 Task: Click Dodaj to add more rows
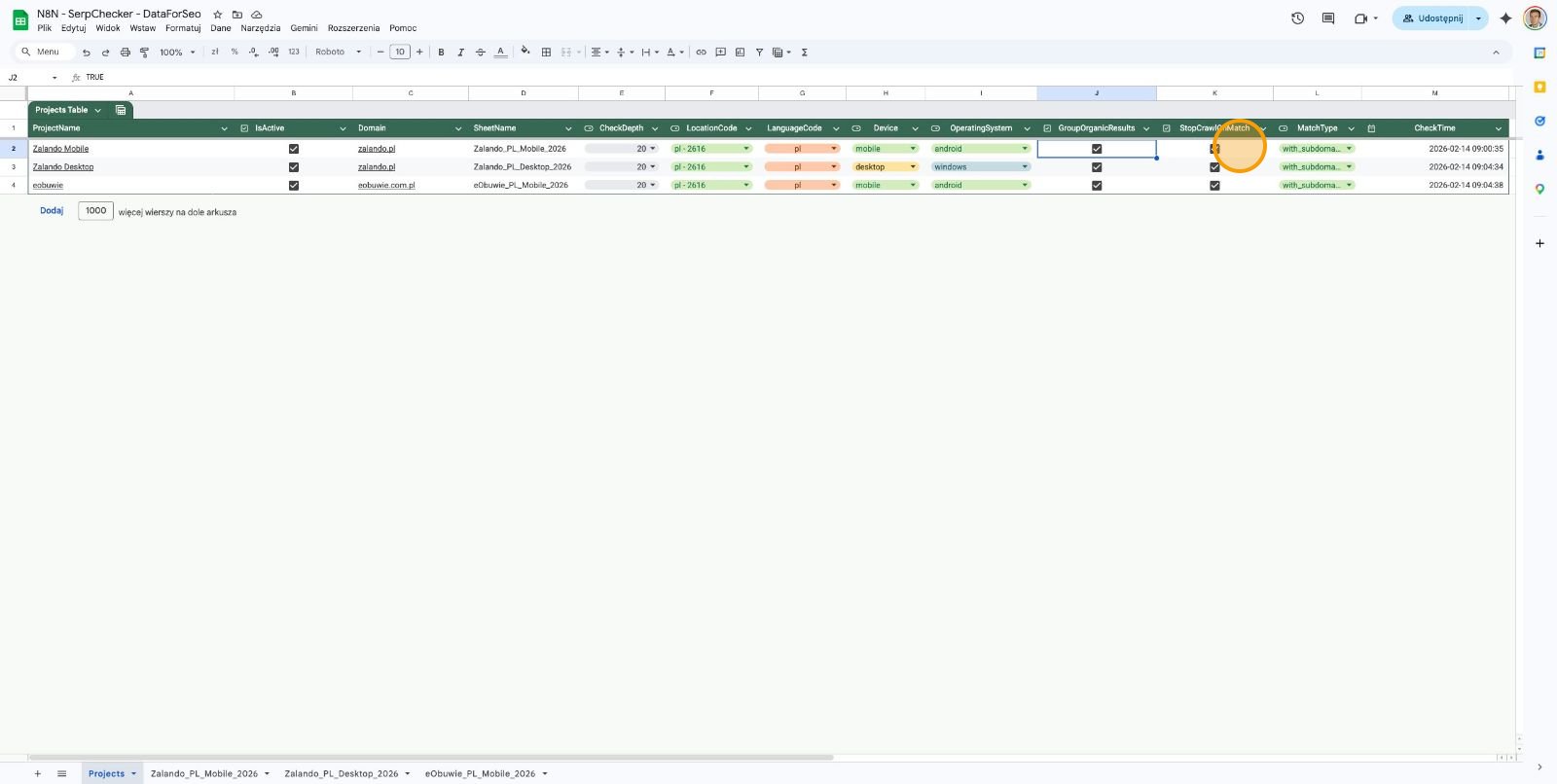(52, 211)
